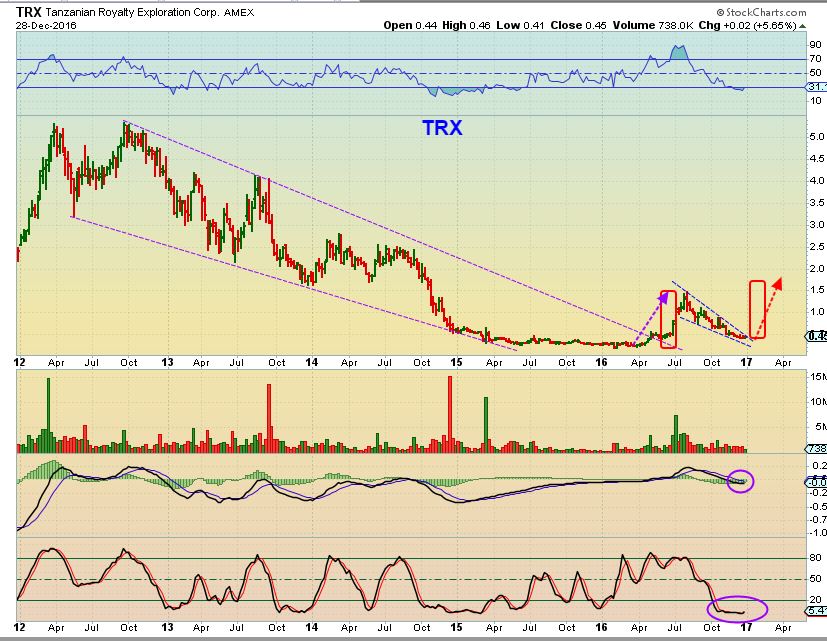Viewport: 827px width, 641px height.
Task: Click year 12 on bottom stochastic time axis
Action: pyautogui.click(x=20, y=627)
